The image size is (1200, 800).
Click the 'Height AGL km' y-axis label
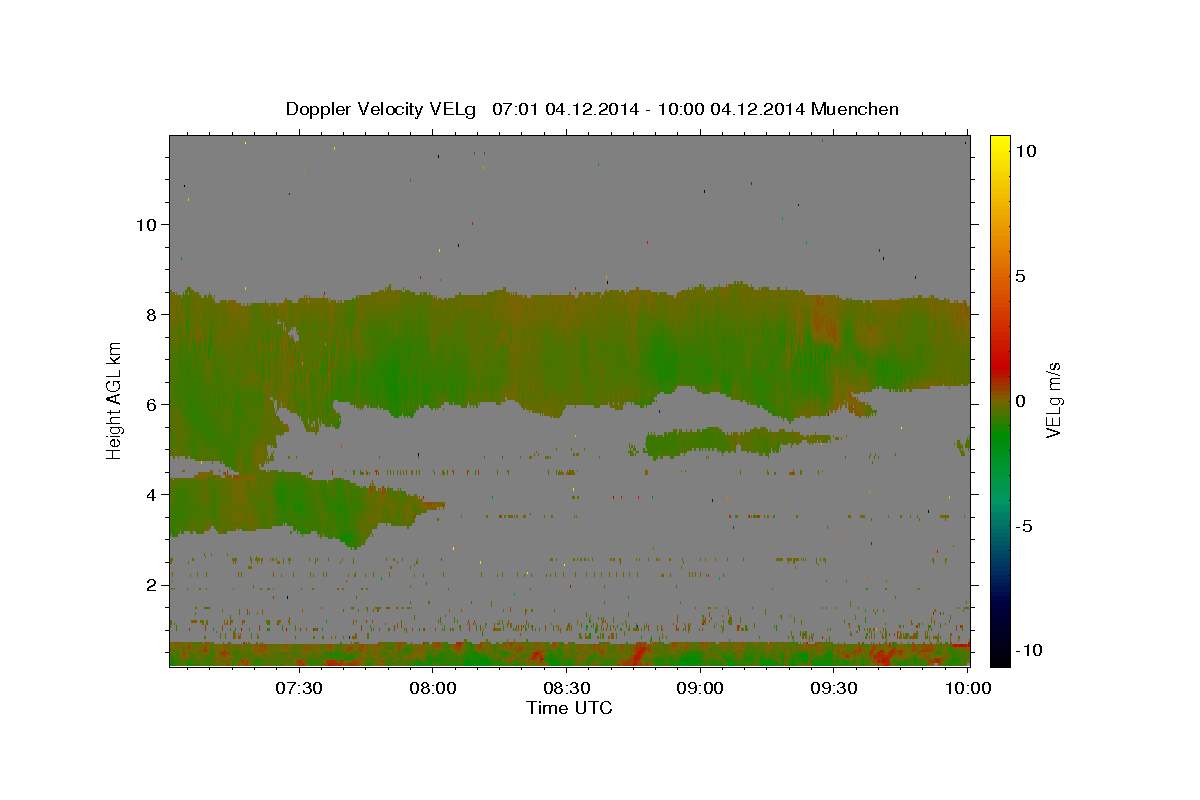[x=115, y=400]
